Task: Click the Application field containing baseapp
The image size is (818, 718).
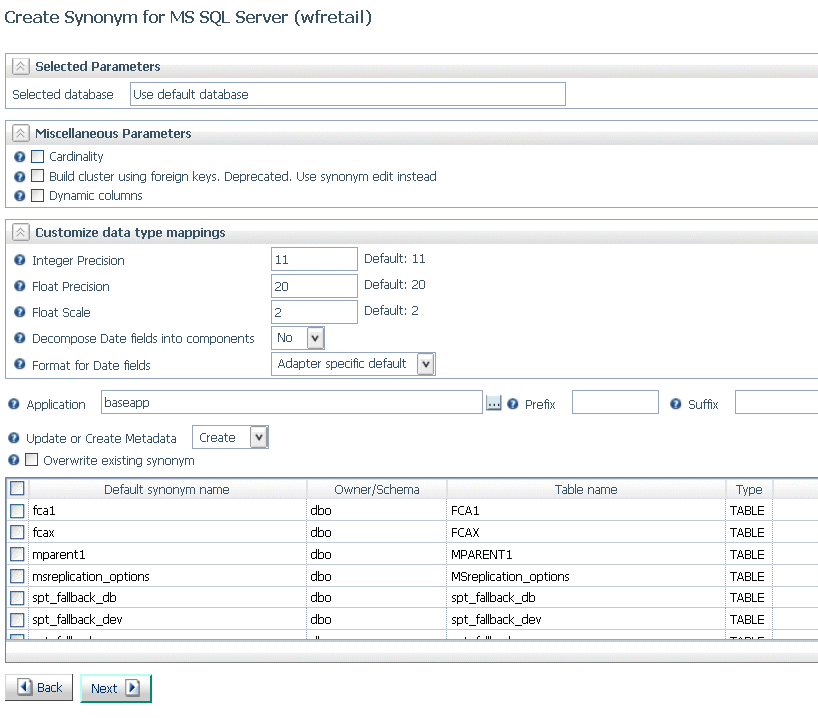Action: [x=292, y=402]
